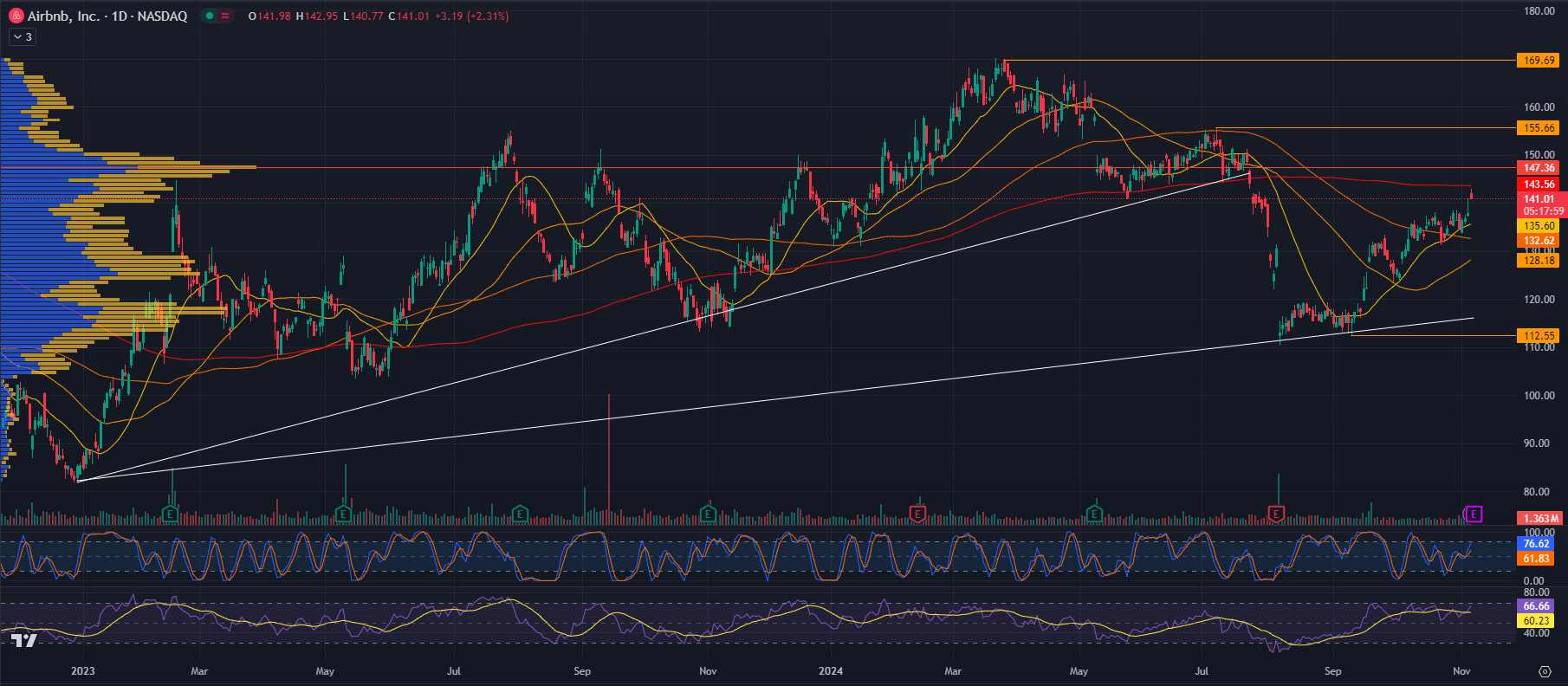Click the 155.66 price line label
The image size is (1568, 686).
[1539, 127]
